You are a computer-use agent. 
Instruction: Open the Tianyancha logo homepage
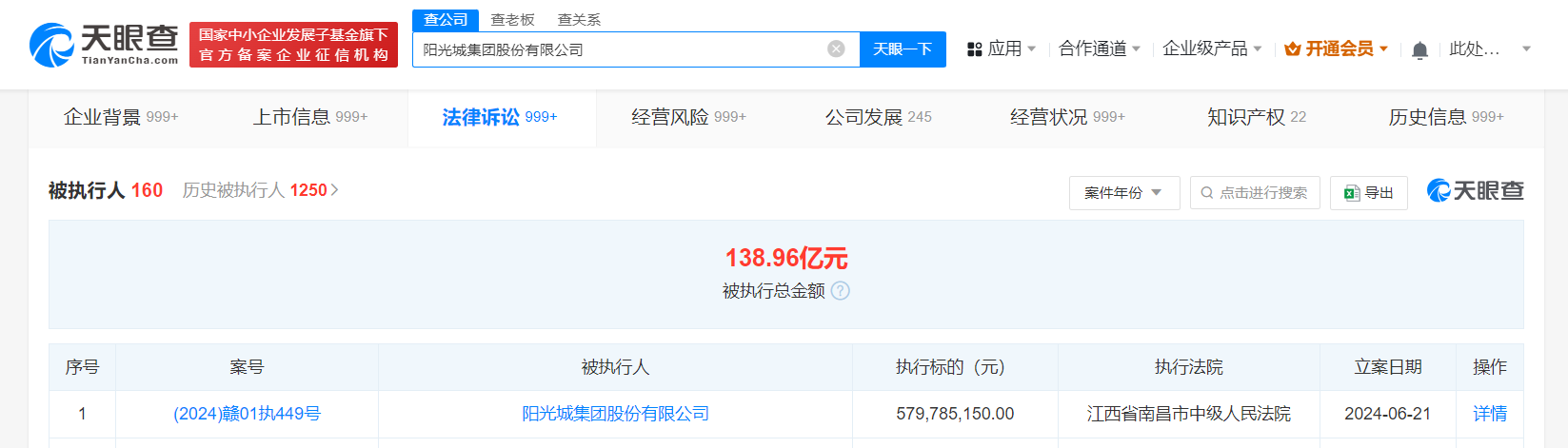104,45
